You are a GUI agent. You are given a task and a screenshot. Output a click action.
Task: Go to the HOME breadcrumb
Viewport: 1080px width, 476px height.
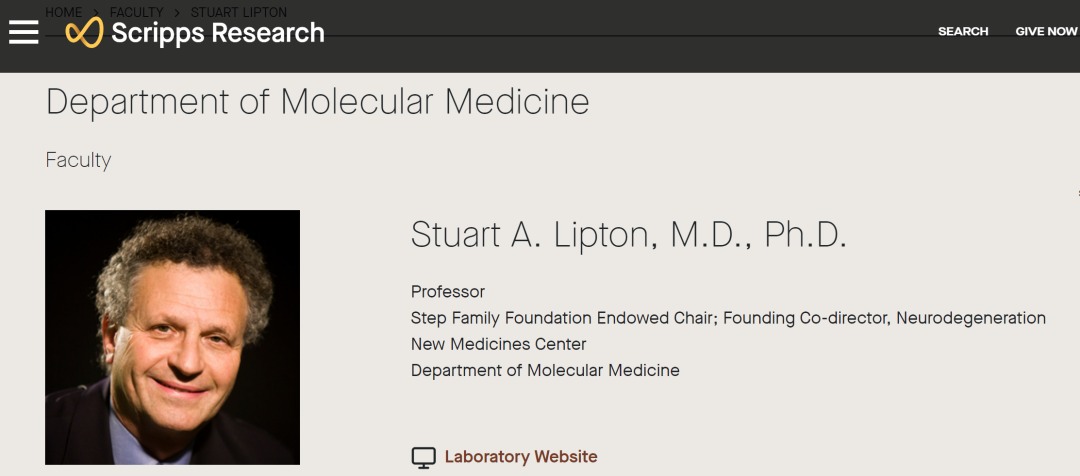pos(64,12)
